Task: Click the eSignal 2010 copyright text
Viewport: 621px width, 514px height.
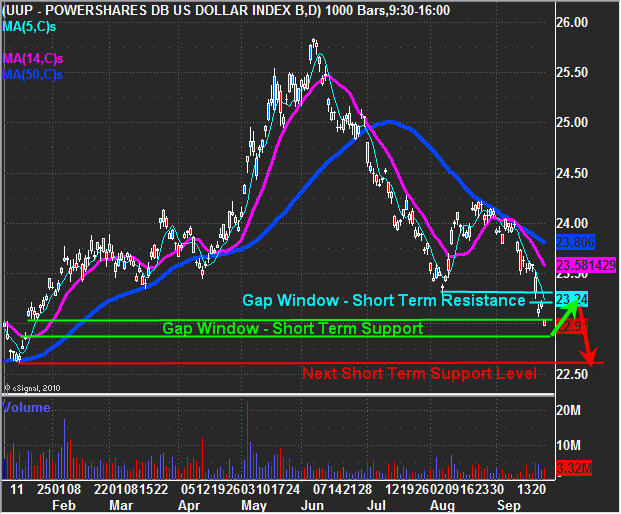Action: [32, 388]
